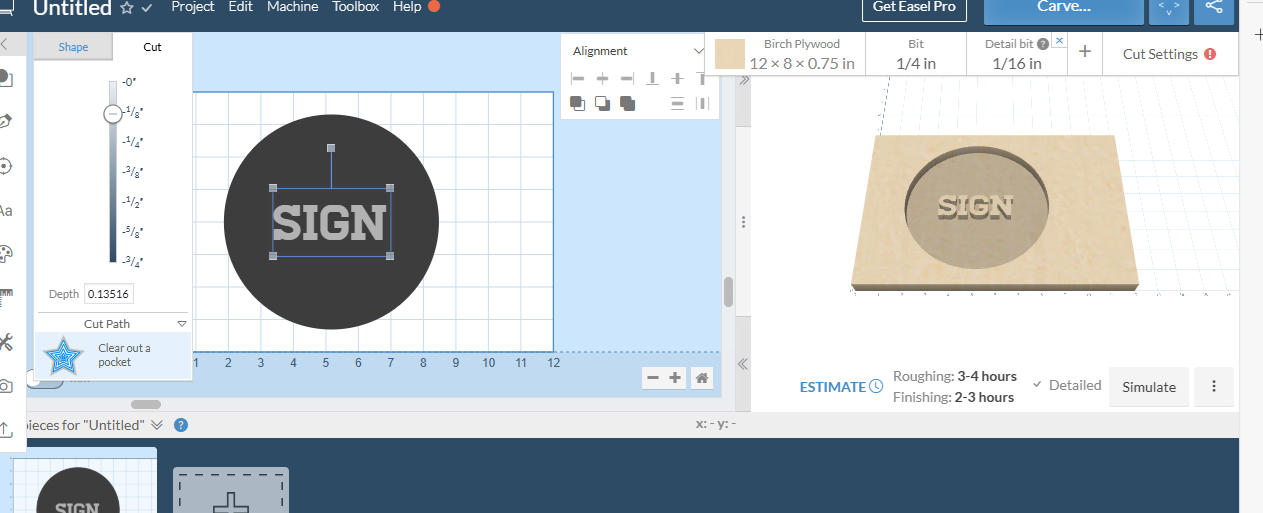
Task: Switch to the Shape tab
Action: coord(73,47)
